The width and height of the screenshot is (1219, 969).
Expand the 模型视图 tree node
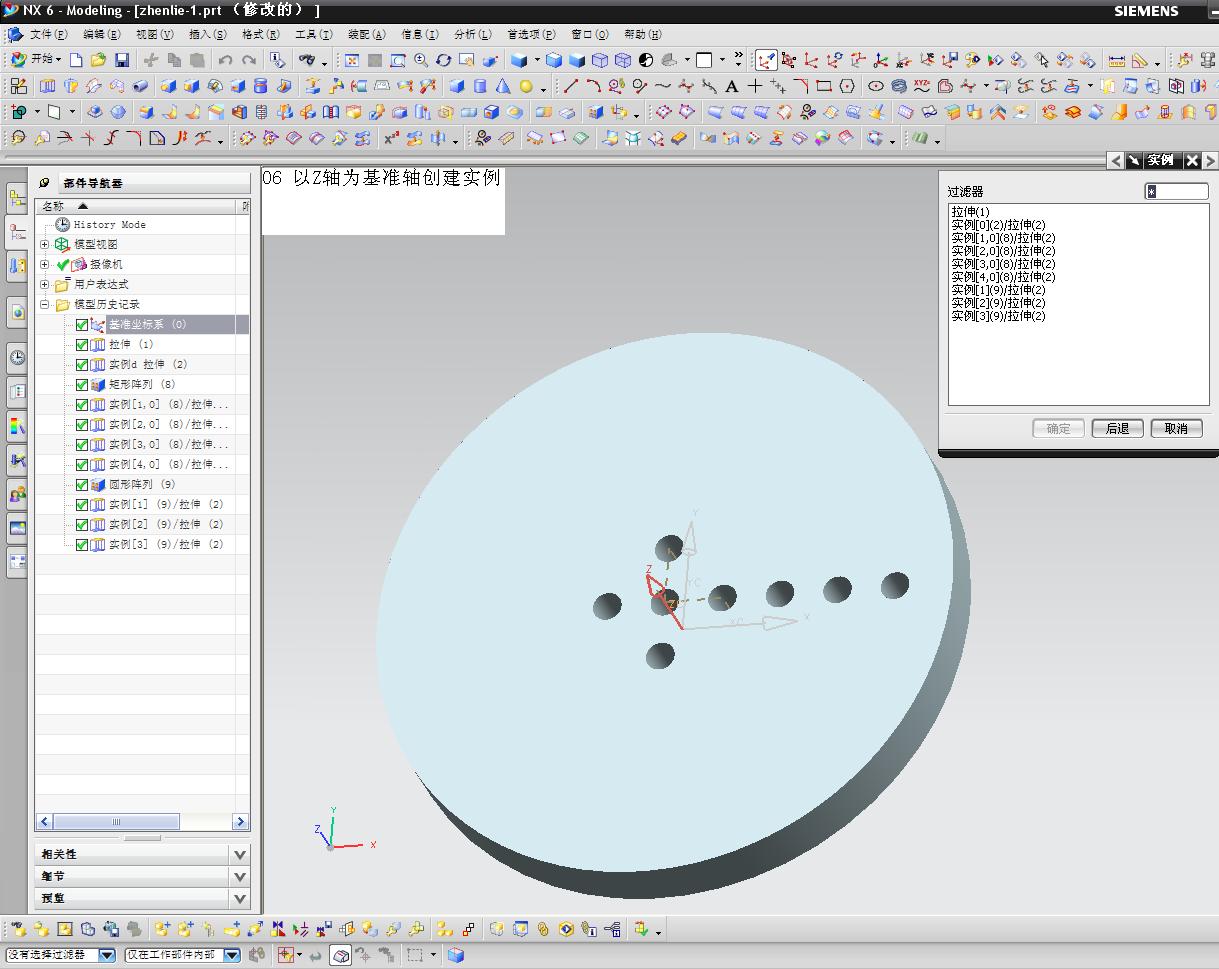[x=44, y=244]
